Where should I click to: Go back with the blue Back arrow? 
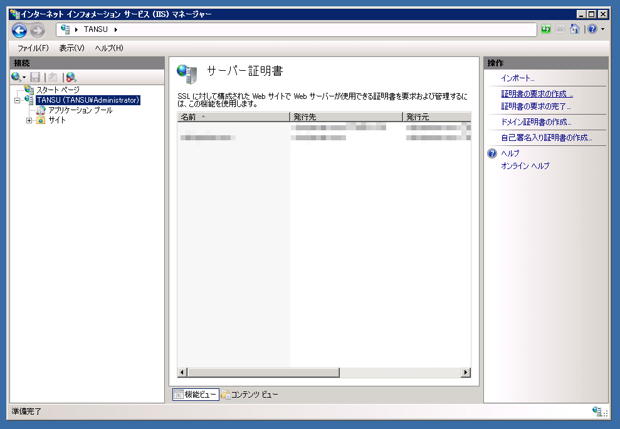tap(19, 30)
